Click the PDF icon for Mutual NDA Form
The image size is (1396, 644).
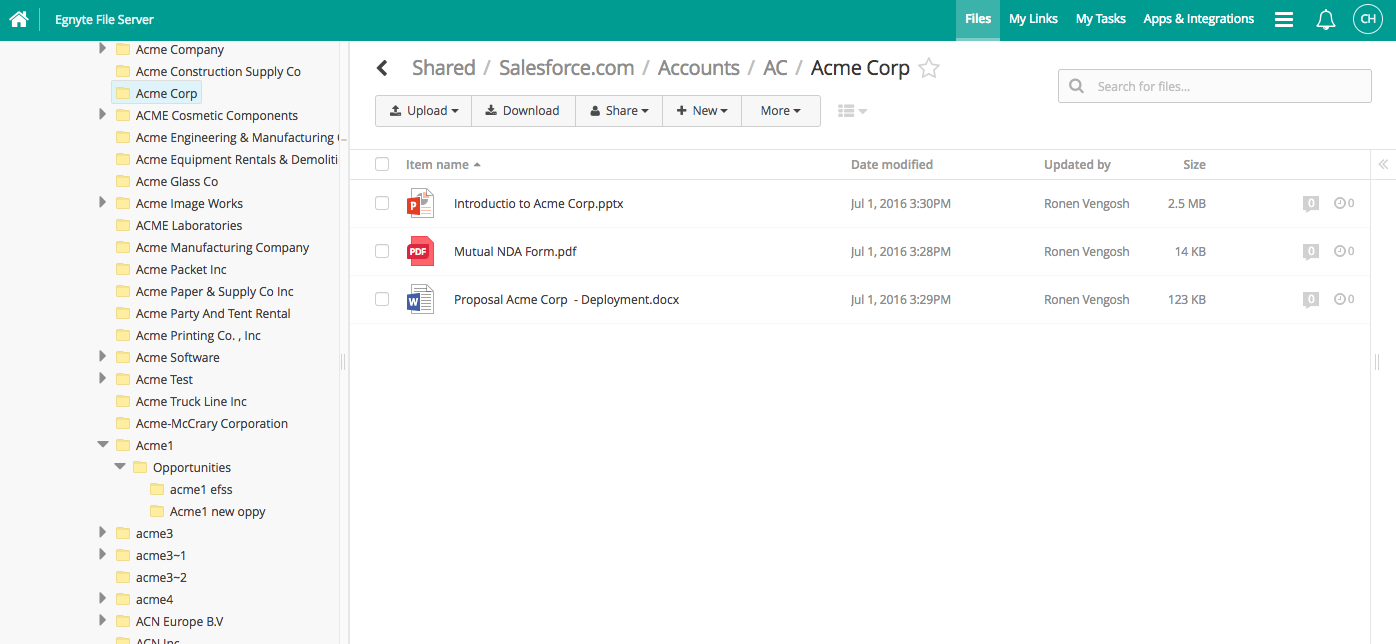click(x=420, y=251)
